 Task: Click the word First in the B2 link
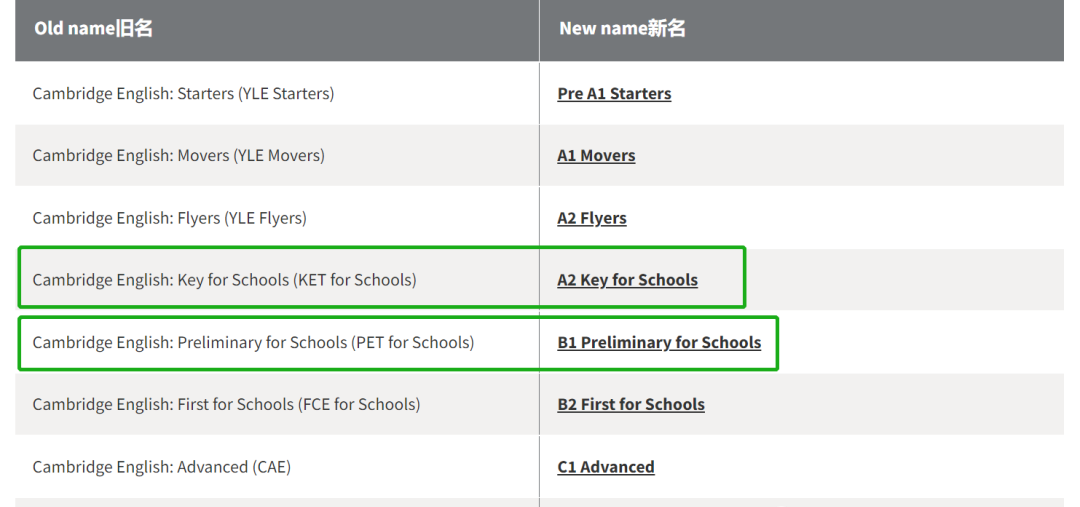(597, 404)
